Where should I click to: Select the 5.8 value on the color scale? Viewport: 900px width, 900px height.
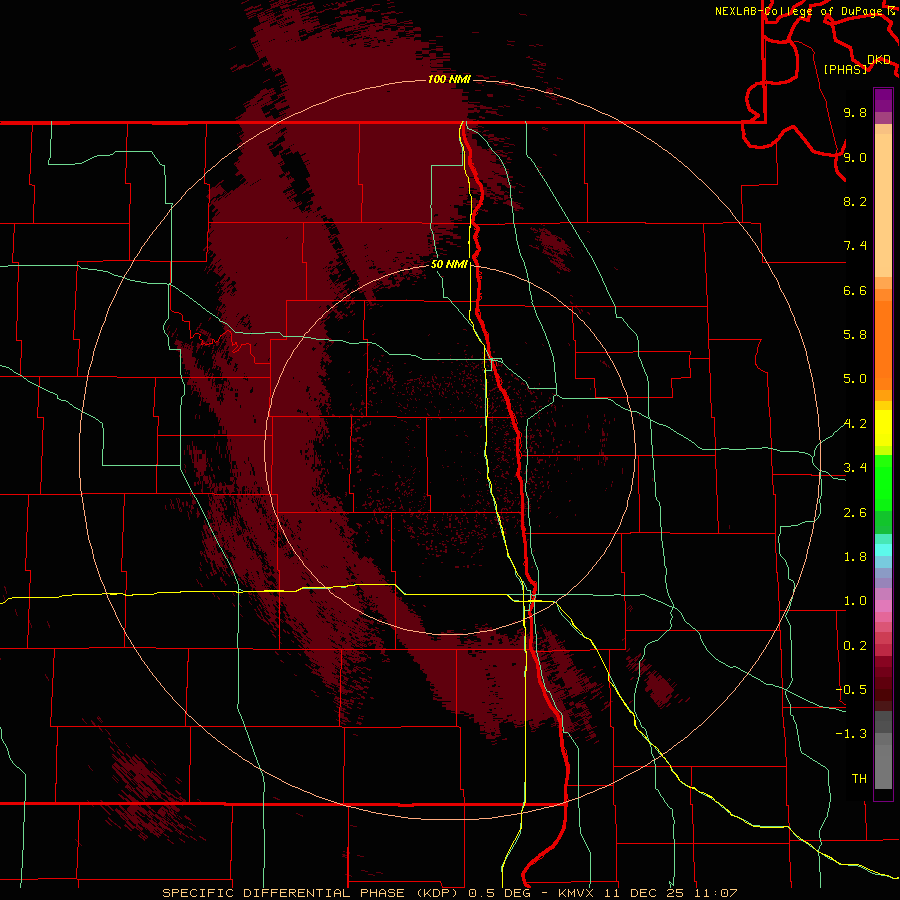855,335
